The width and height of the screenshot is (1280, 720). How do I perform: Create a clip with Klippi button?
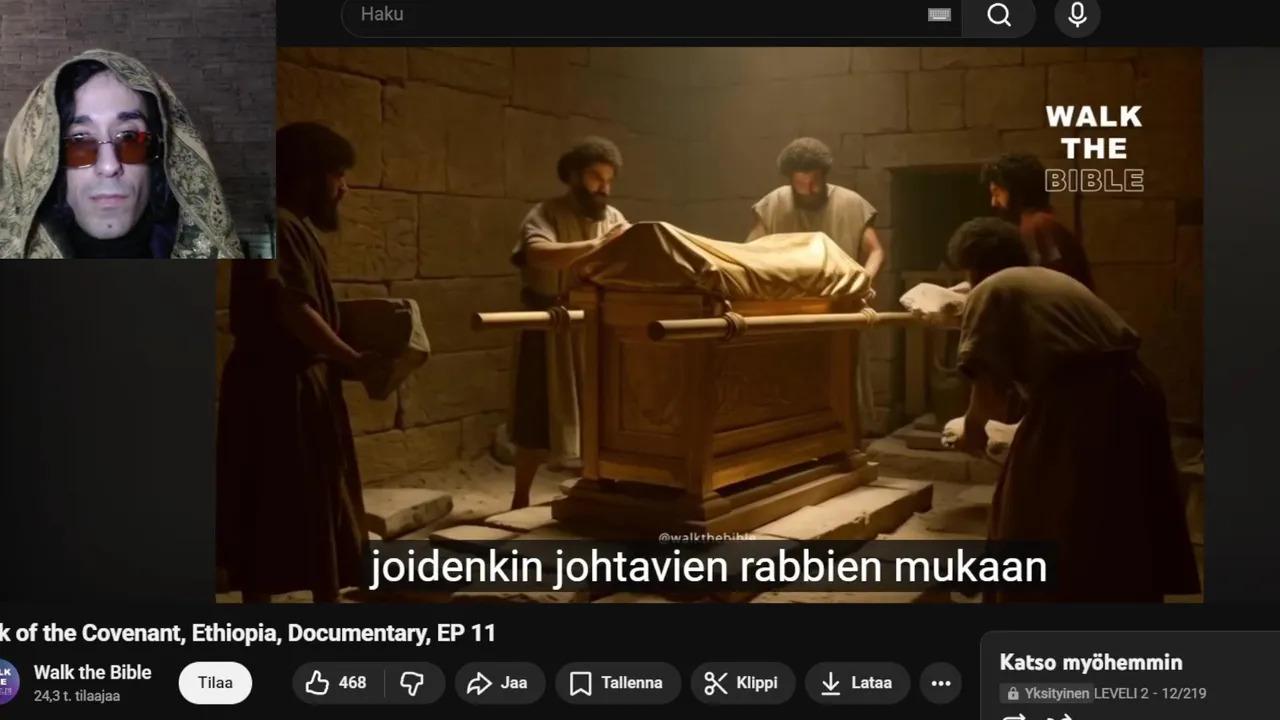click(x=742, y=683)
